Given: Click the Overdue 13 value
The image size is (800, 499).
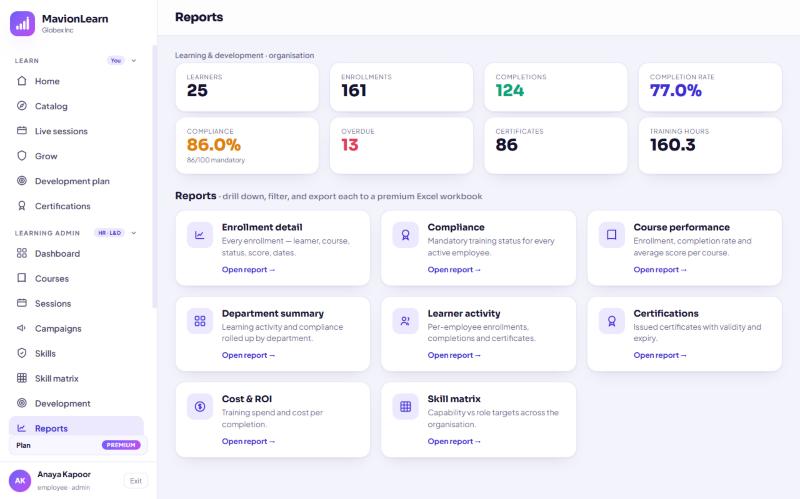Looking at the screenshot, I should 349,145.
